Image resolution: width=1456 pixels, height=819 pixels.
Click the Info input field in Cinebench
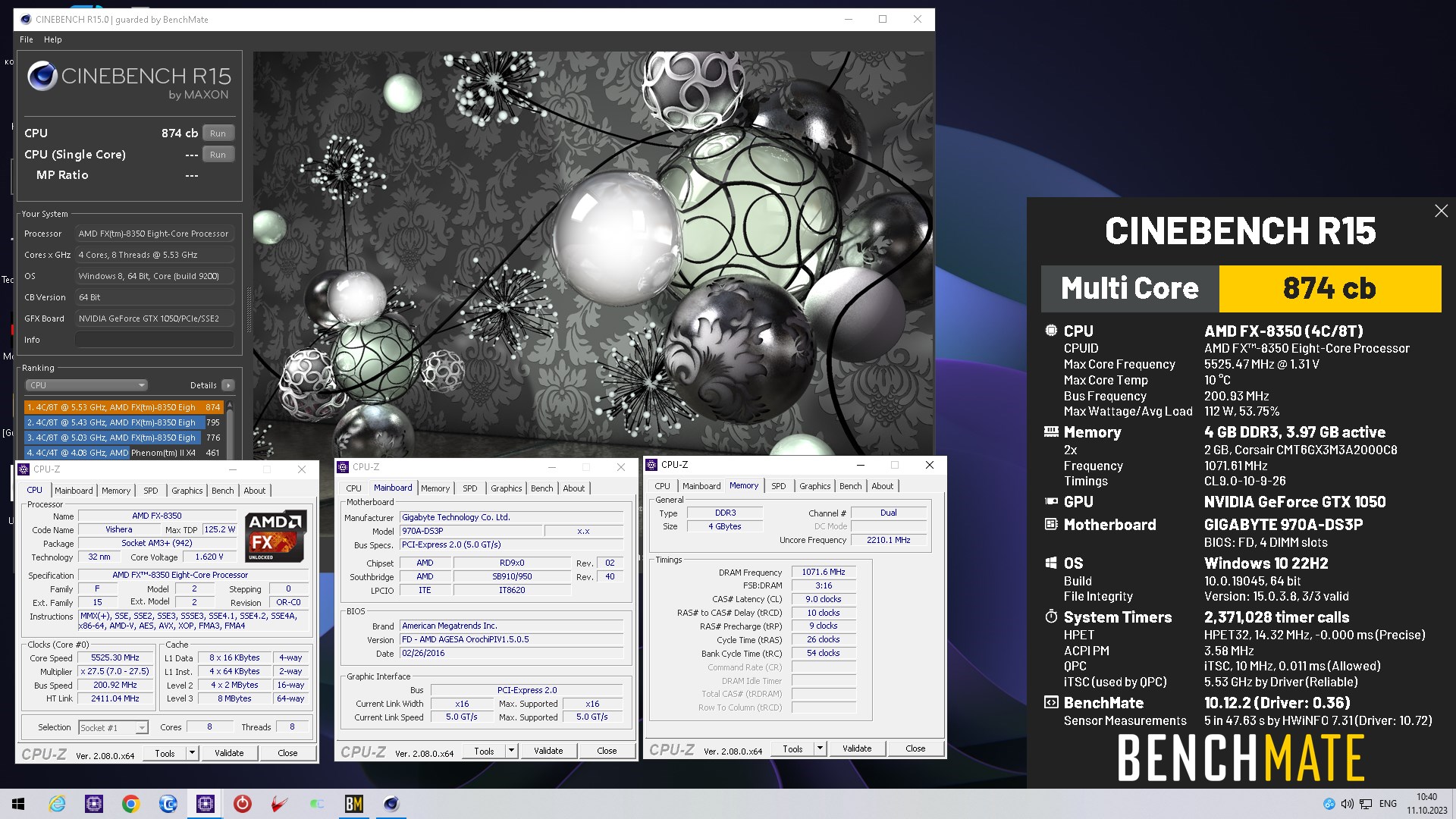click(154, 340)
